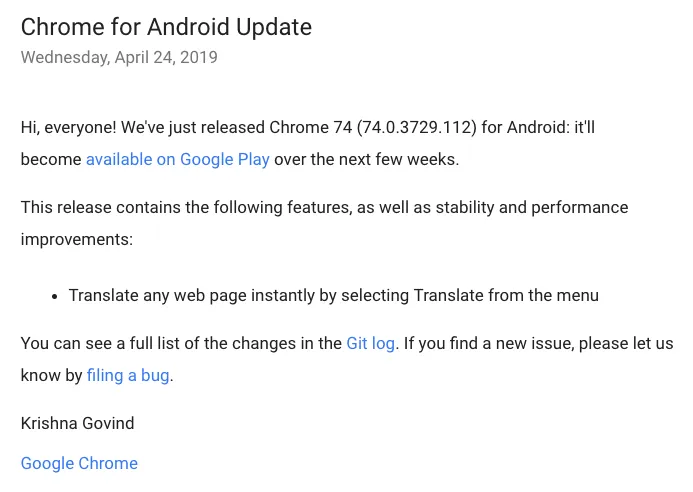Click the 'over the next few weeks' text

[x=366, y=160]
